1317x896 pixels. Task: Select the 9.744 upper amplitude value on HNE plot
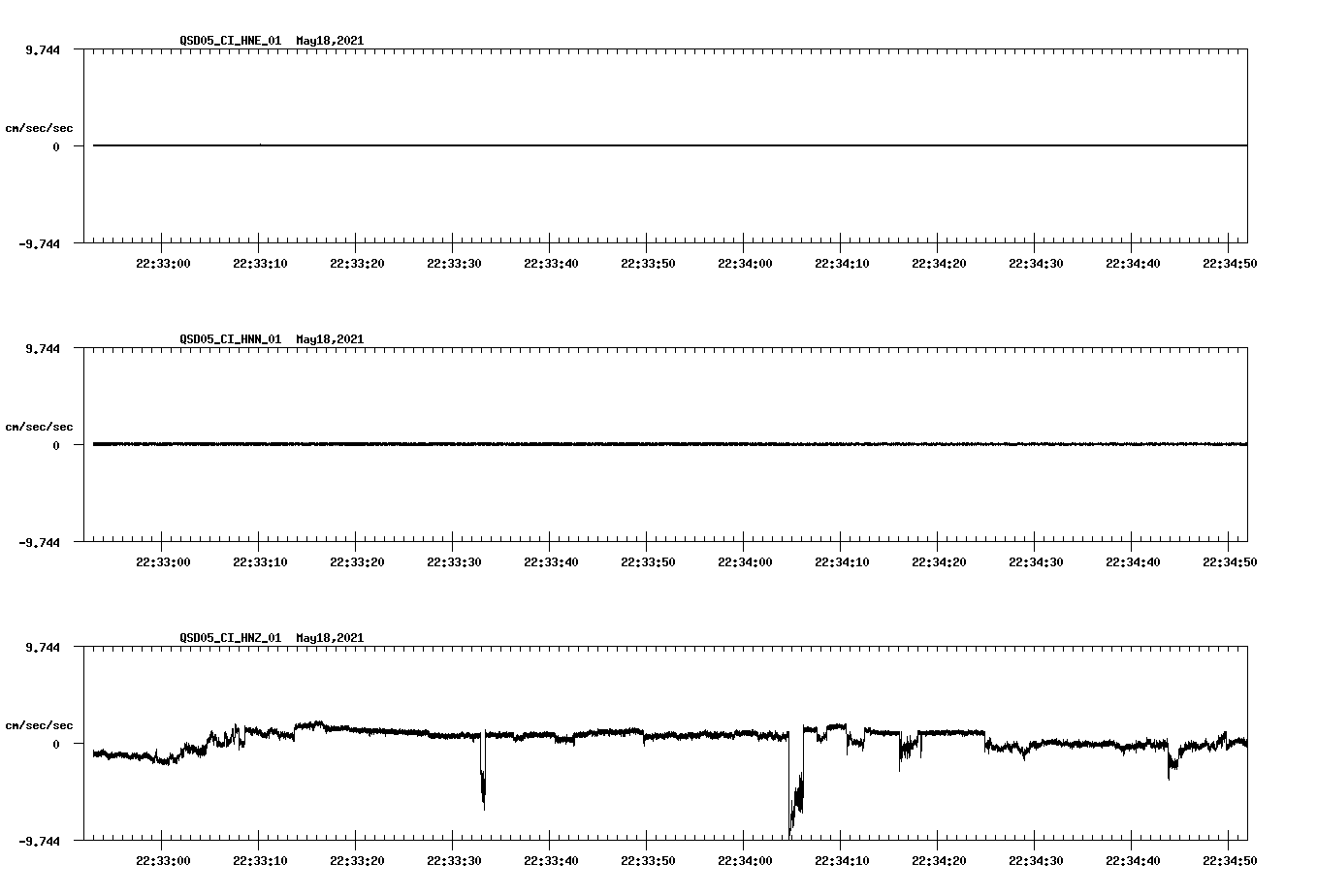coord(45,49)
